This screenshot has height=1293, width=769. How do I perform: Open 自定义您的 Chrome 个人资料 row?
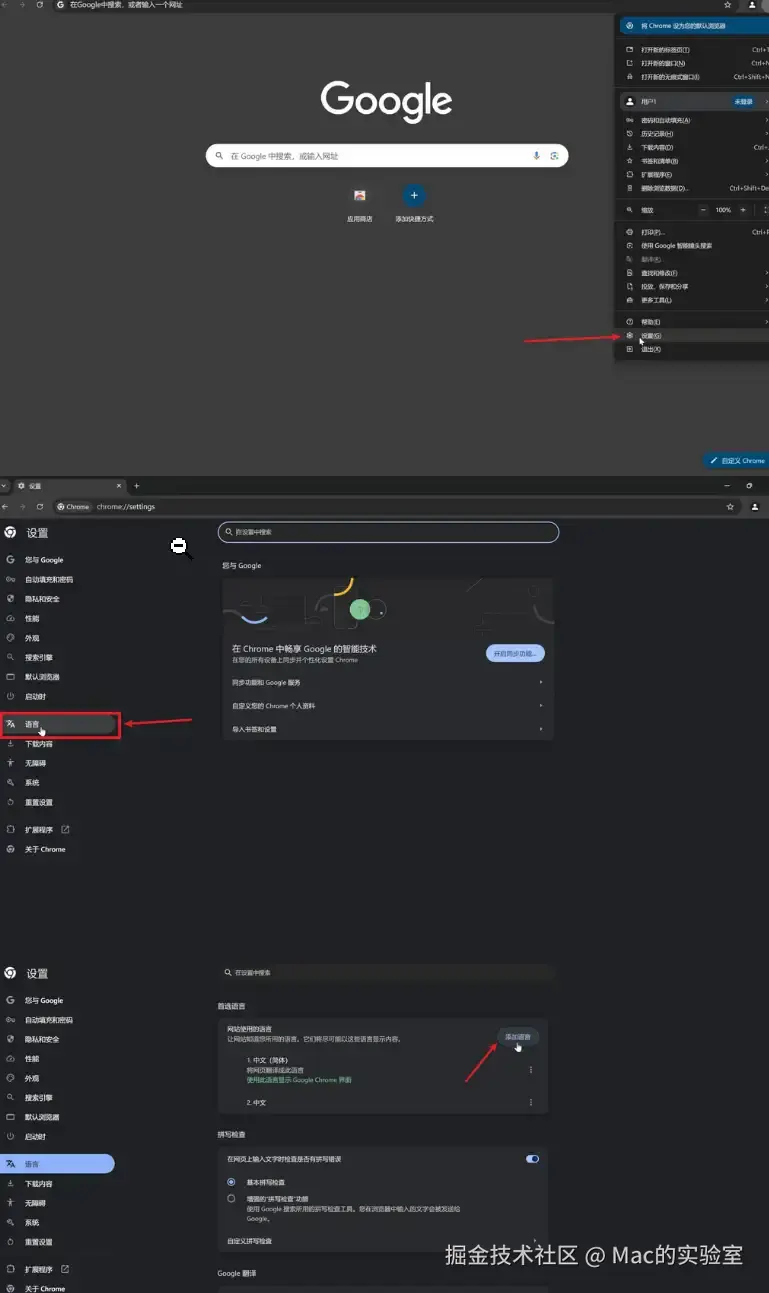click(388, 706)
